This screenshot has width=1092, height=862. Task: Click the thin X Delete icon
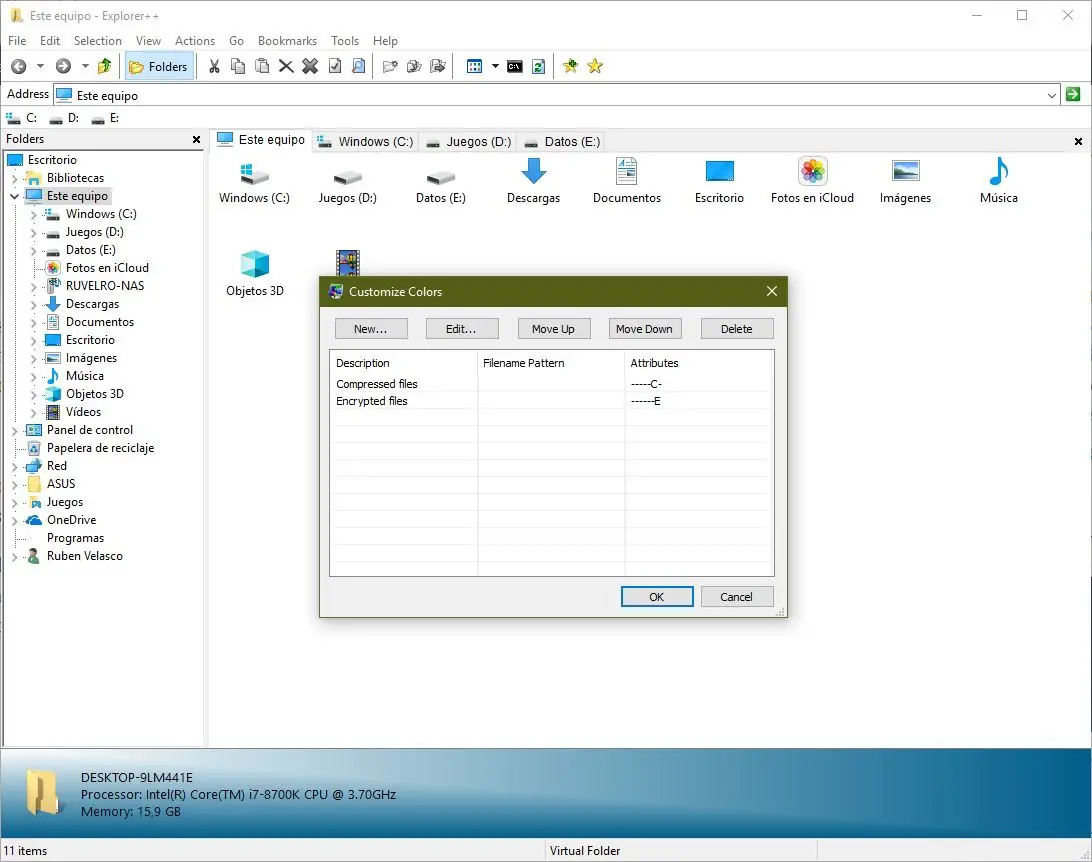click(286, 66)
